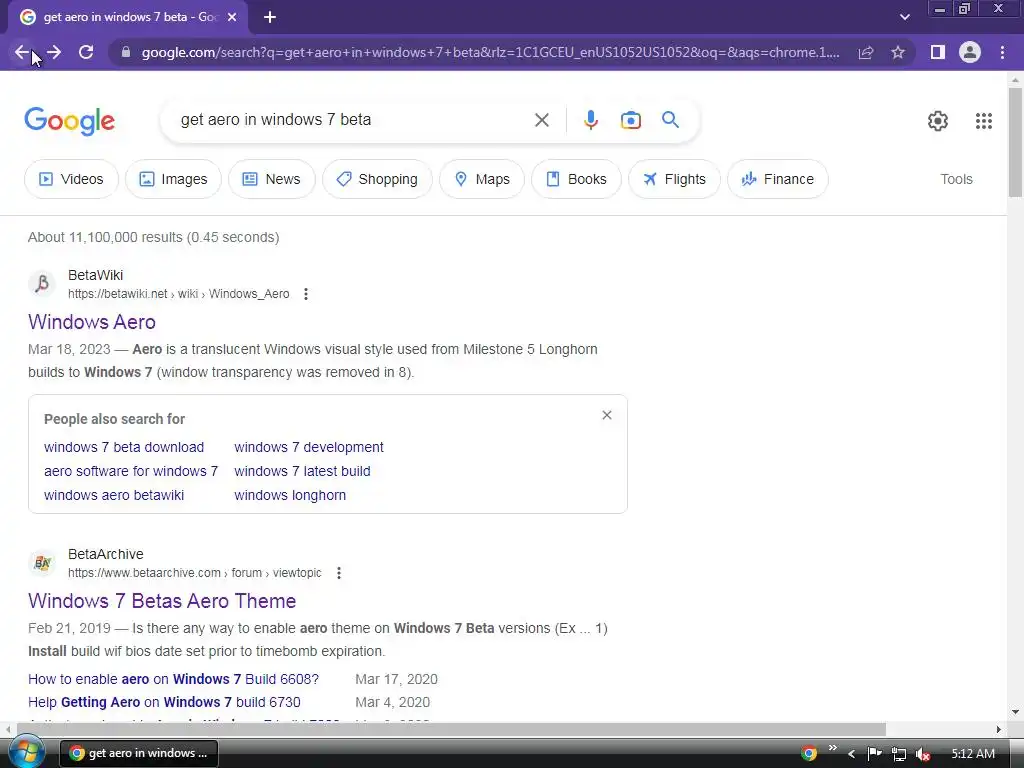Open the 'Windows Aero' BetaWiki result
Image resolution: width=1024 pixels, height=768 pixels.
point(92,322)
